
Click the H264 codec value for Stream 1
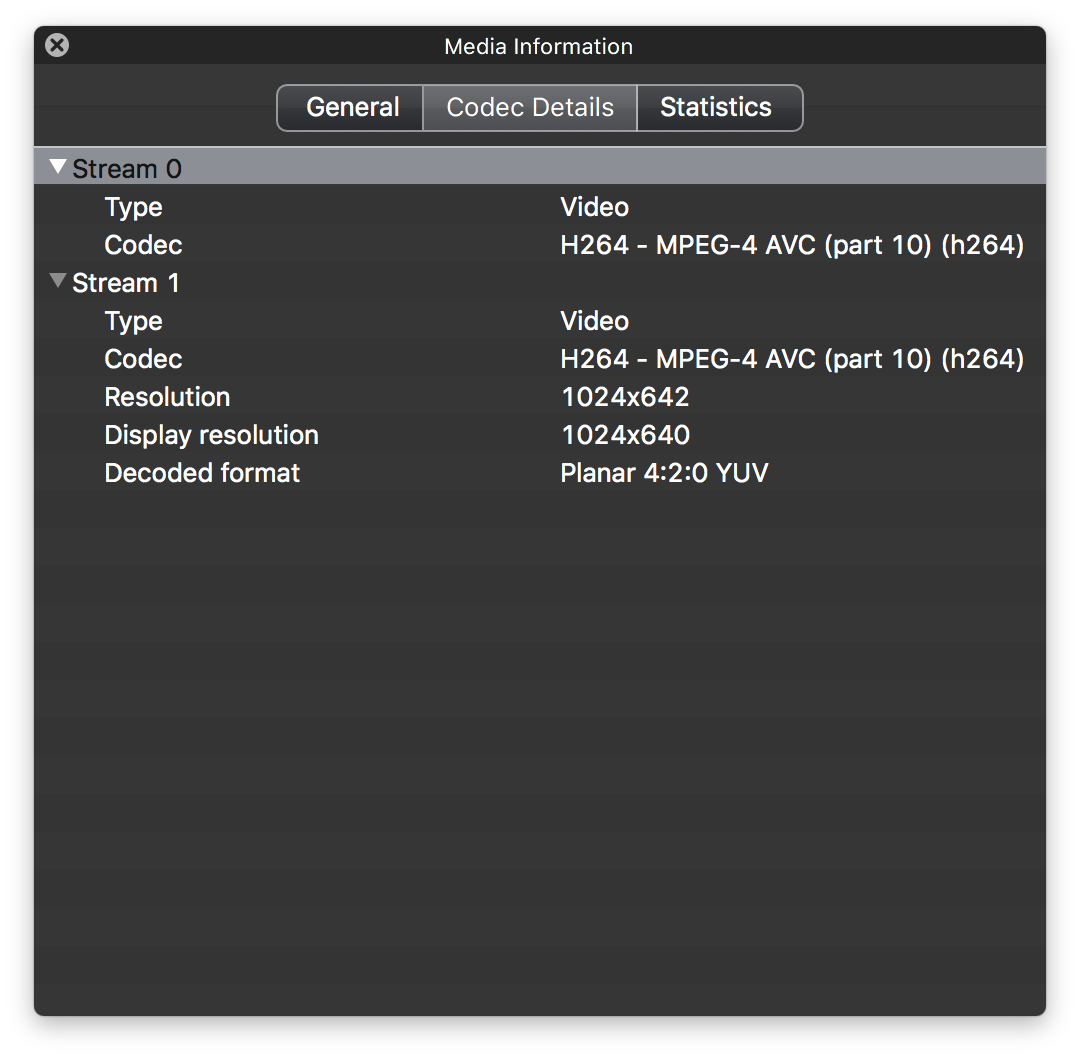[x=790, y=358]
